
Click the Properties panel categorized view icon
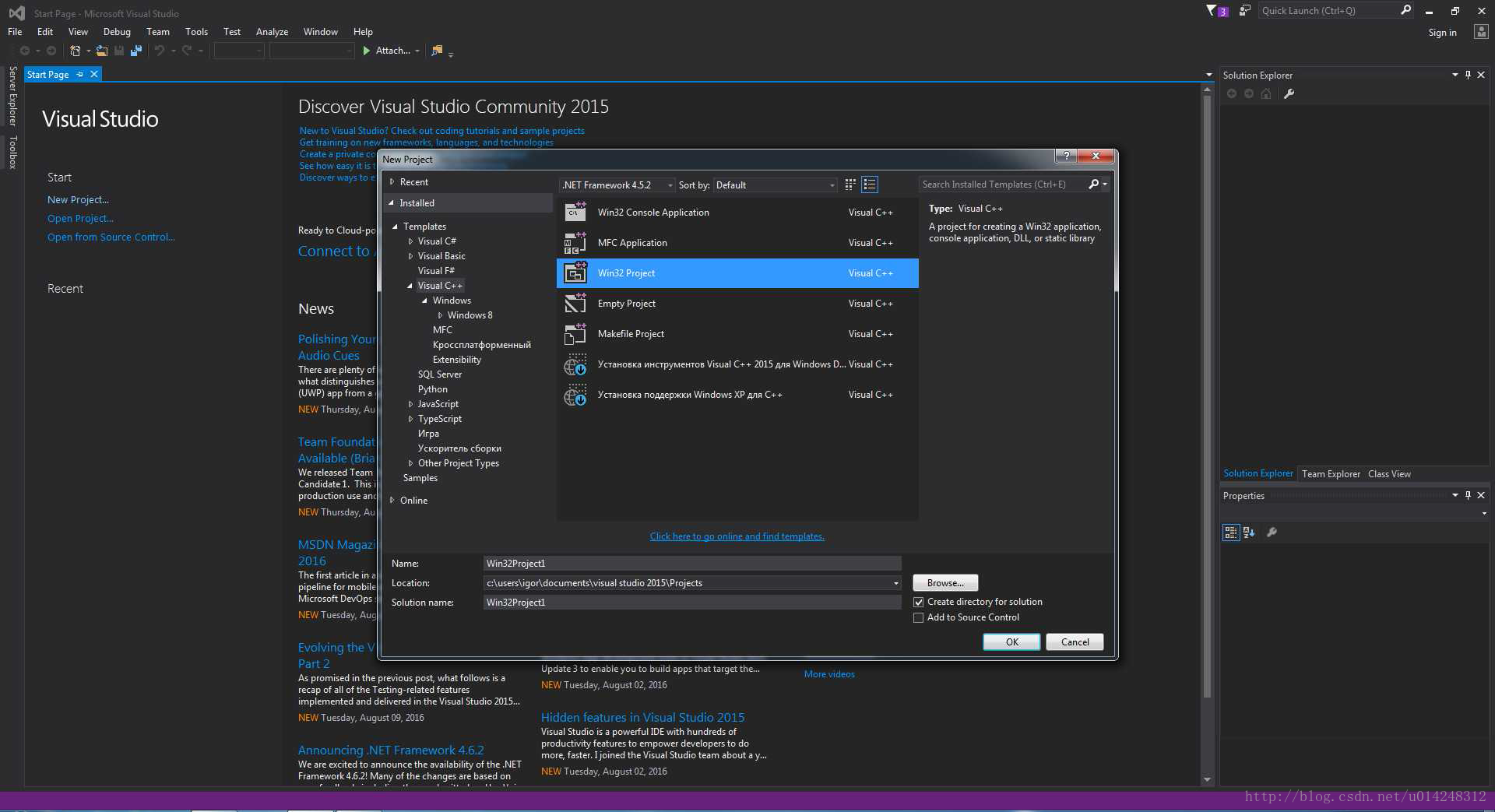[x=1230, y=533]
